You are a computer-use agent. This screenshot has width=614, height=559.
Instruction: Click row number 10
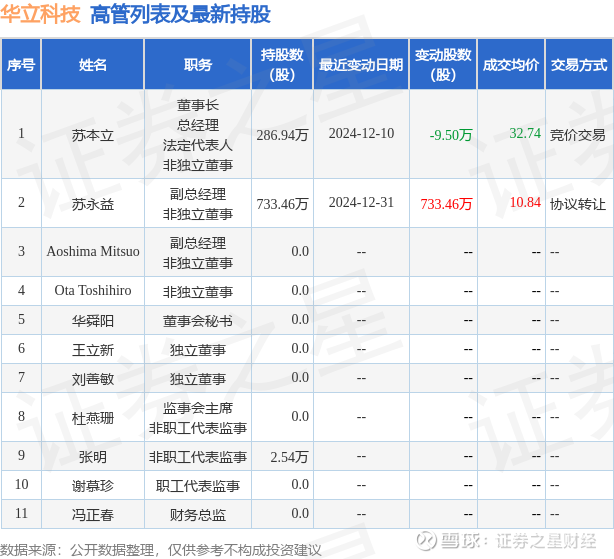21,484
